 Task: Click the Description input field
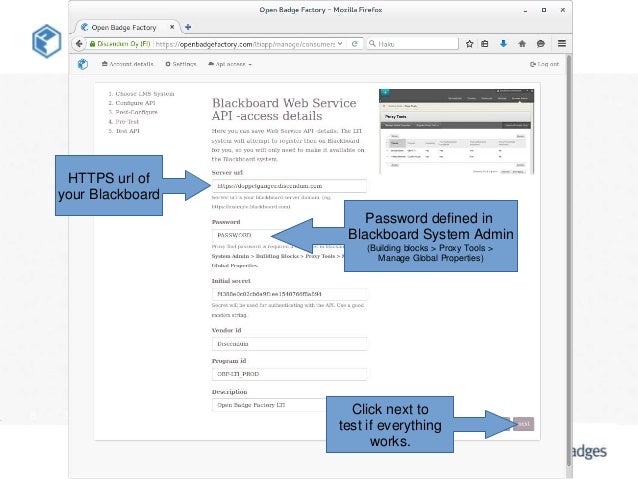[x=269, y=405]
